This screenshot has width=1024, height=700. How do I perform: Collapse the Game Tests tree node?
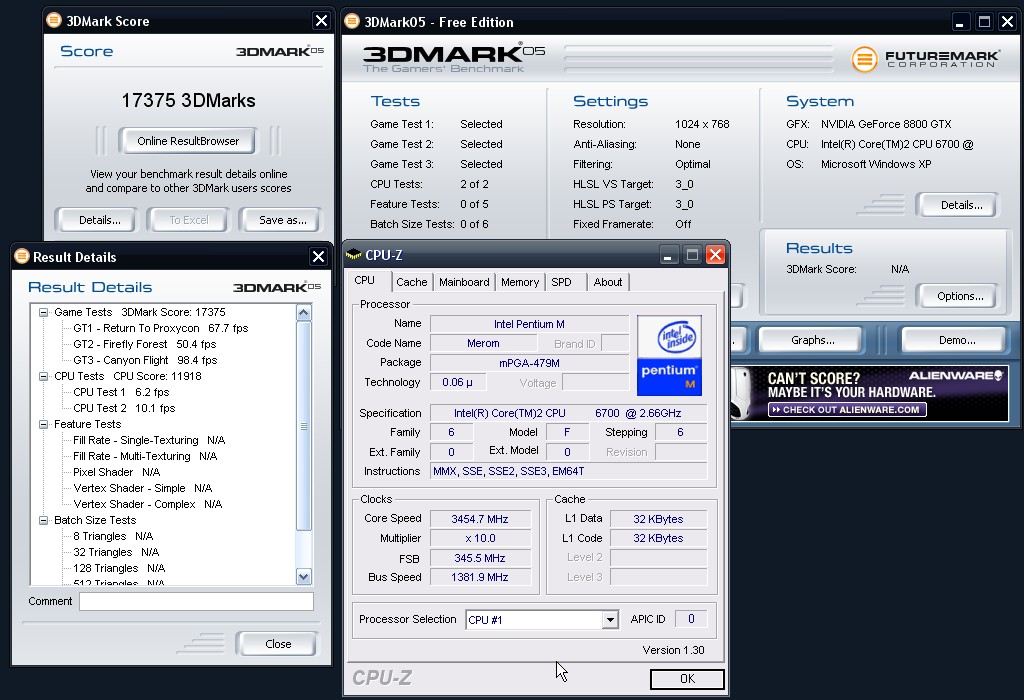(x=44, y=313)
